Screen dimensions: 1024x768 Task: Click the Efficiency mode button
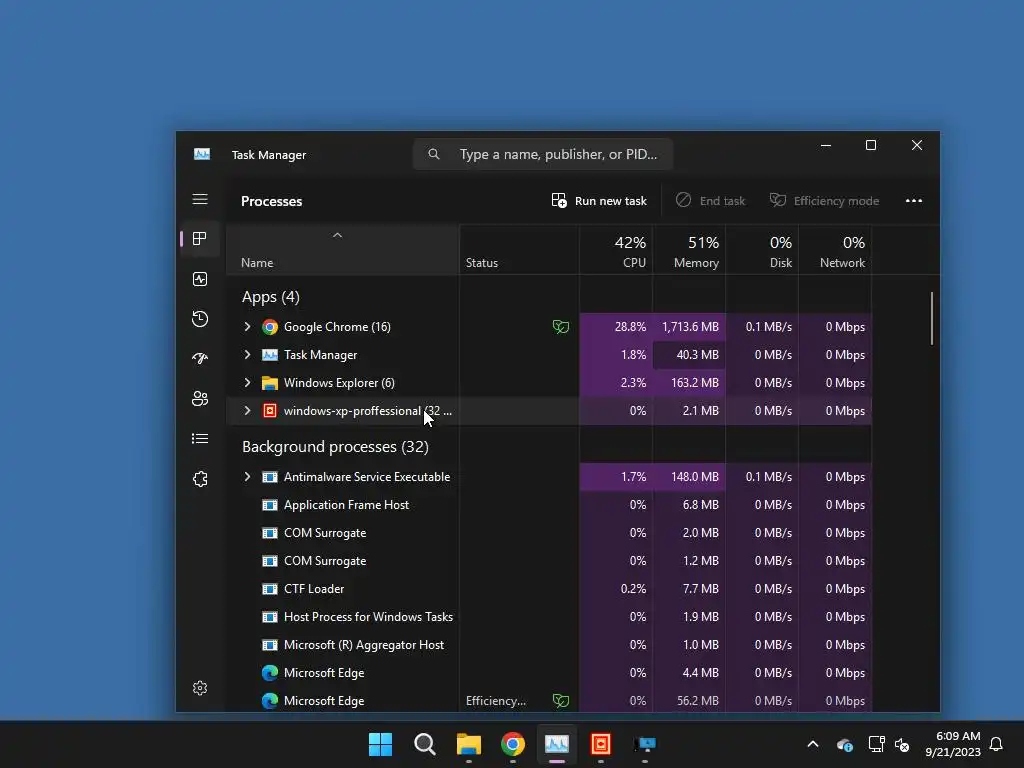(x=824, y=200)
